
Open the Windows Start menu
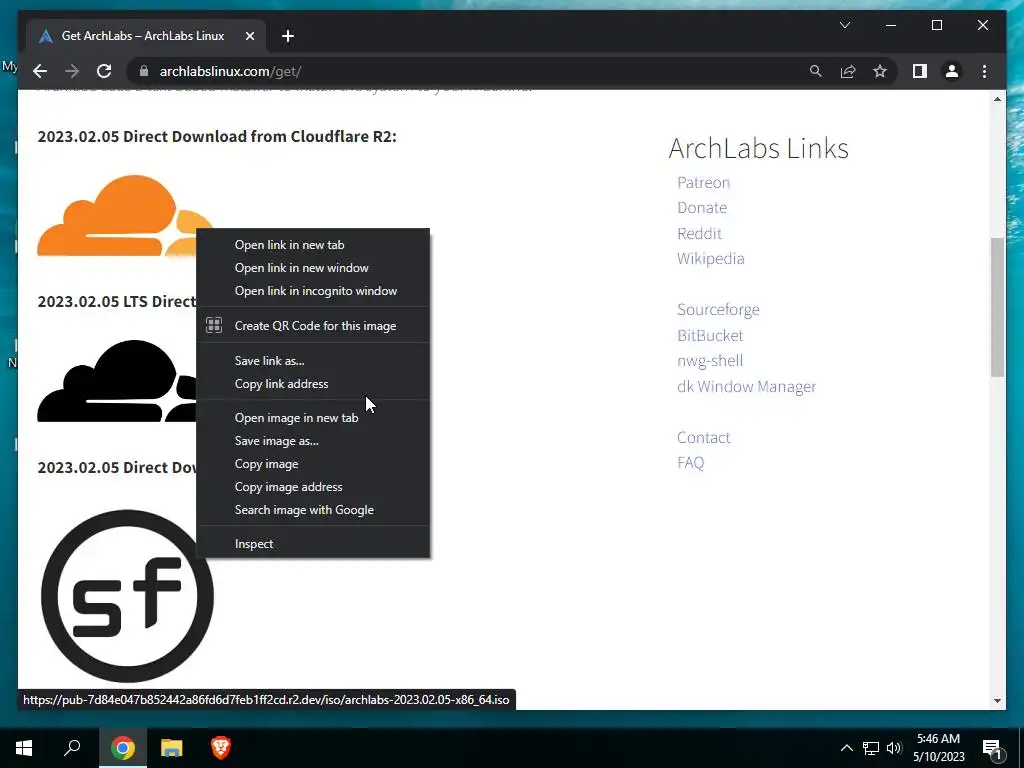(24, 748)
